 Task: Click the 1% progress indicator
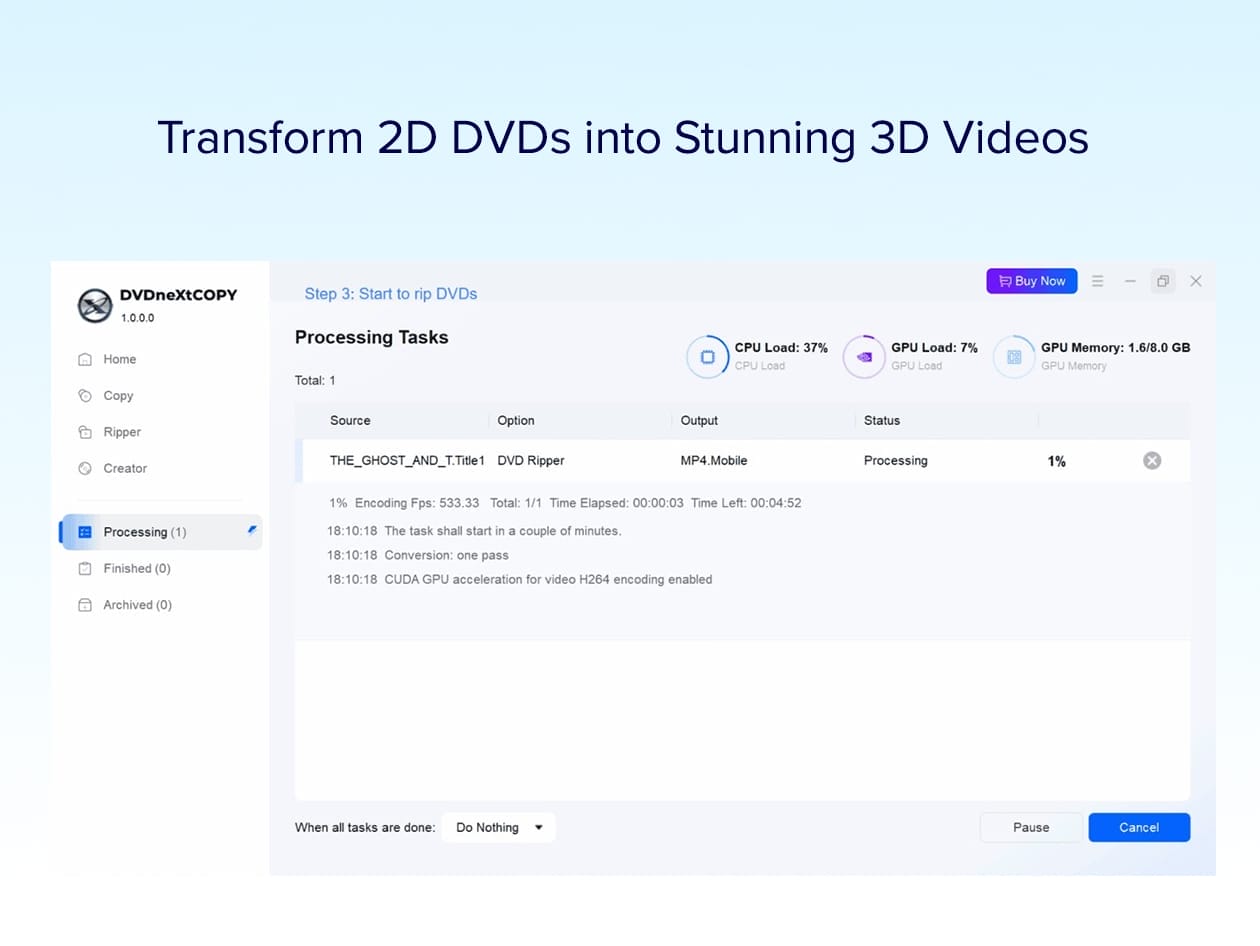(1056, 462)
